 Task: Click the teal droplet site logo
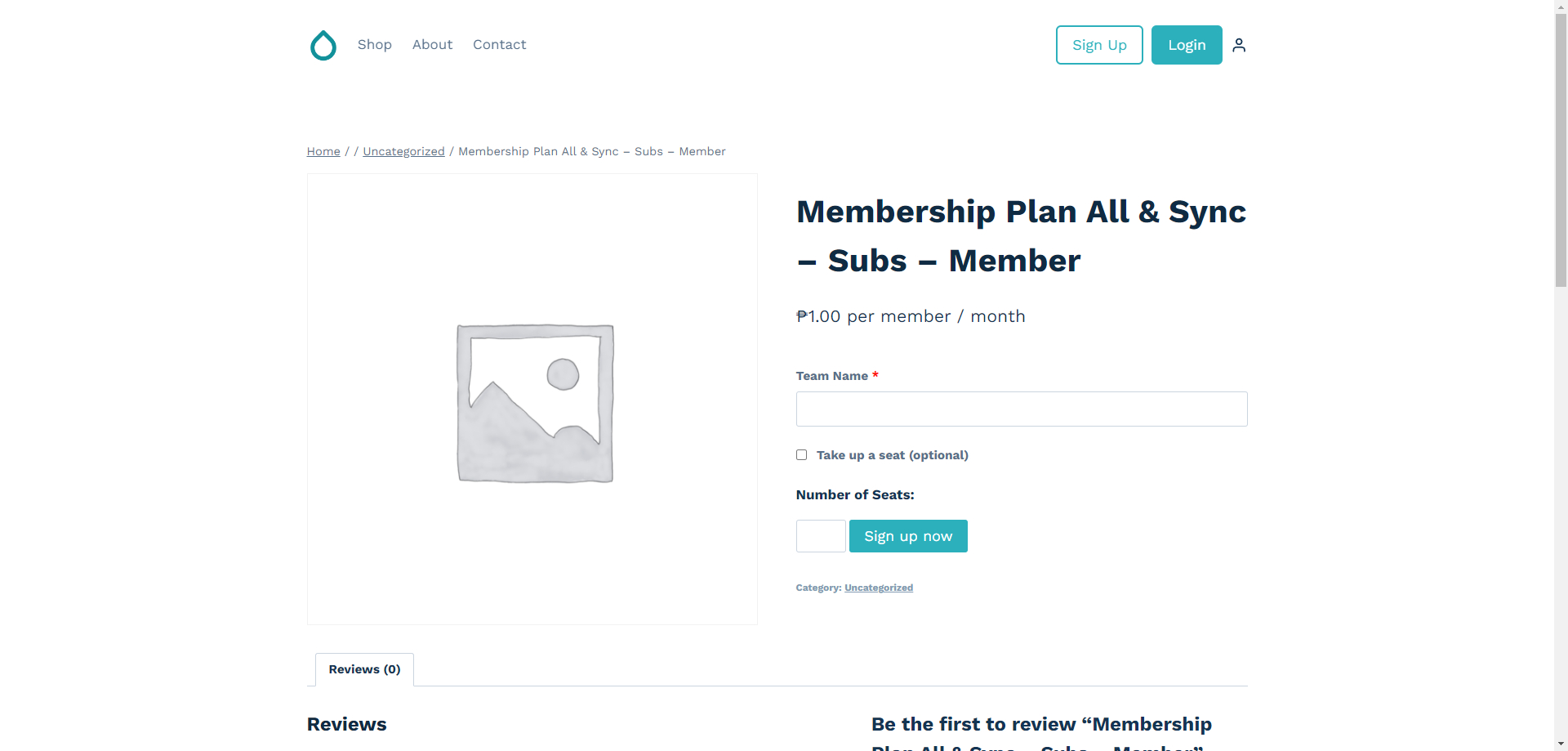coord(323,45)
